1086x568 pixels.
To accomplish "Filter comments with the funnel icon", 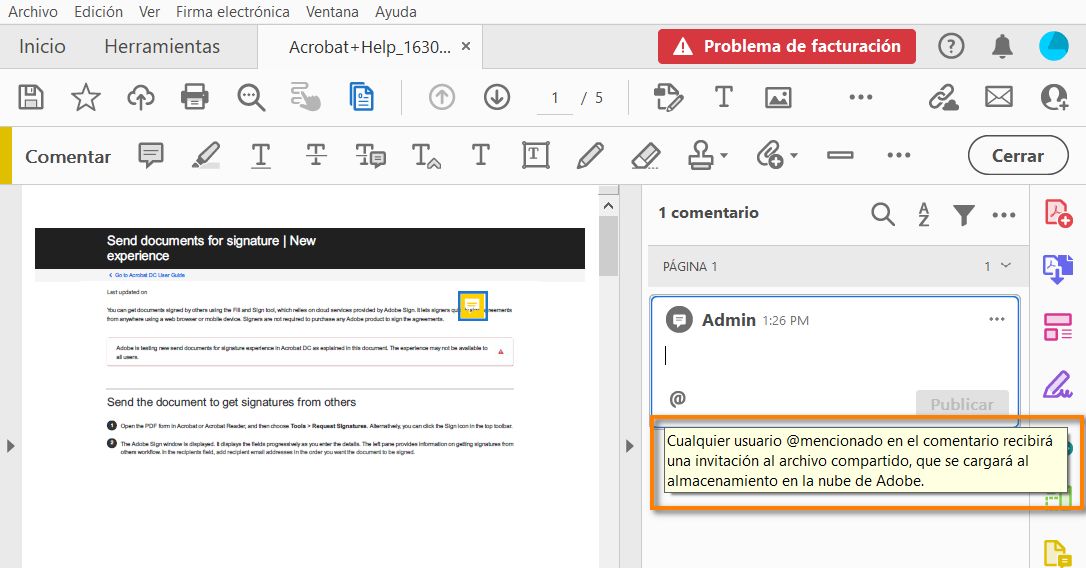I will pos(964,215).
